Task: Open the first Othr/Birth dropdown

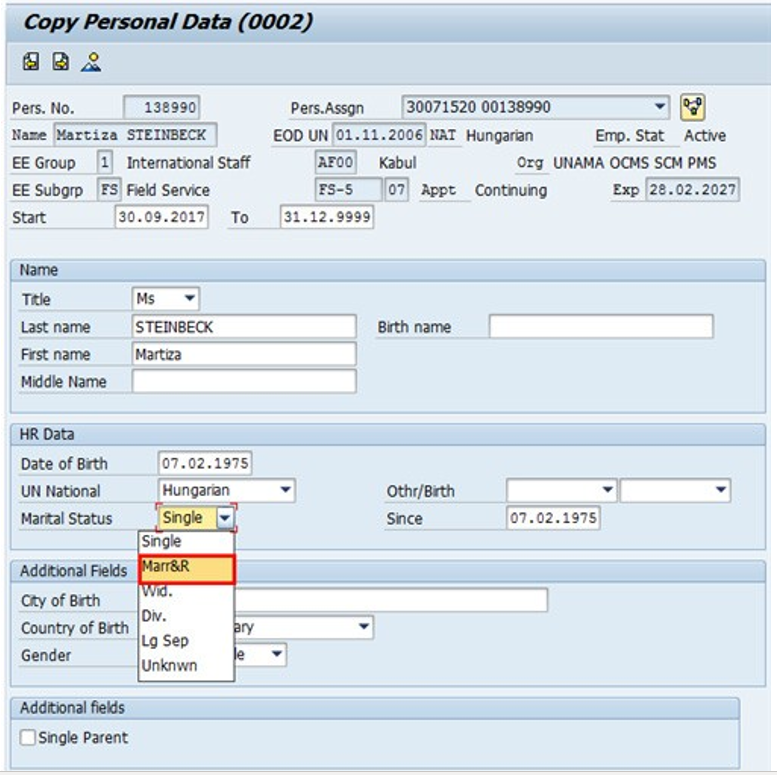Action: point(608,490)
